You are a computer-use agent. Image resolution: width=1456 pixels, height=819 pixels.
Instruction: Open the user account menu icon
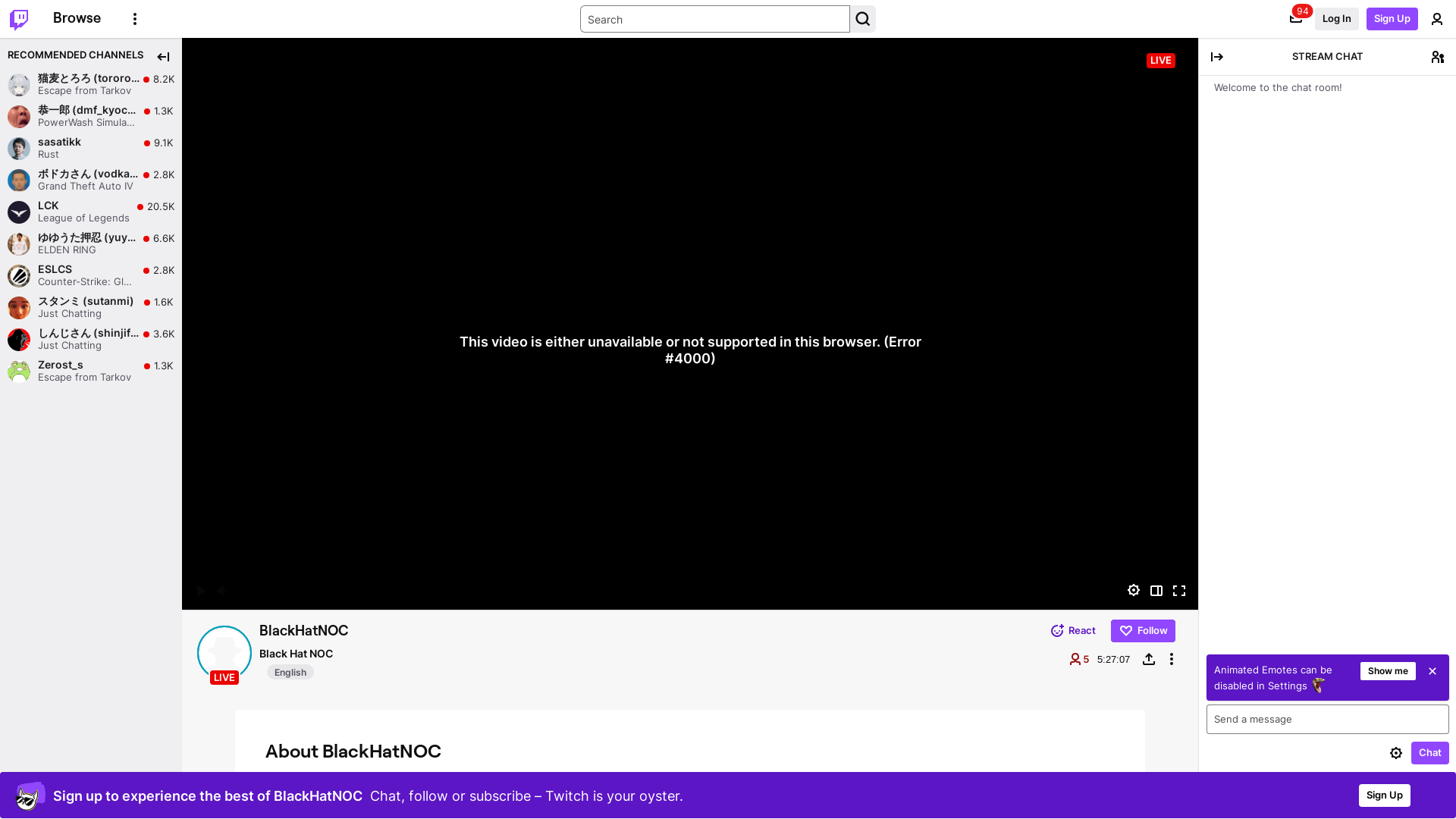point(1437,20)
